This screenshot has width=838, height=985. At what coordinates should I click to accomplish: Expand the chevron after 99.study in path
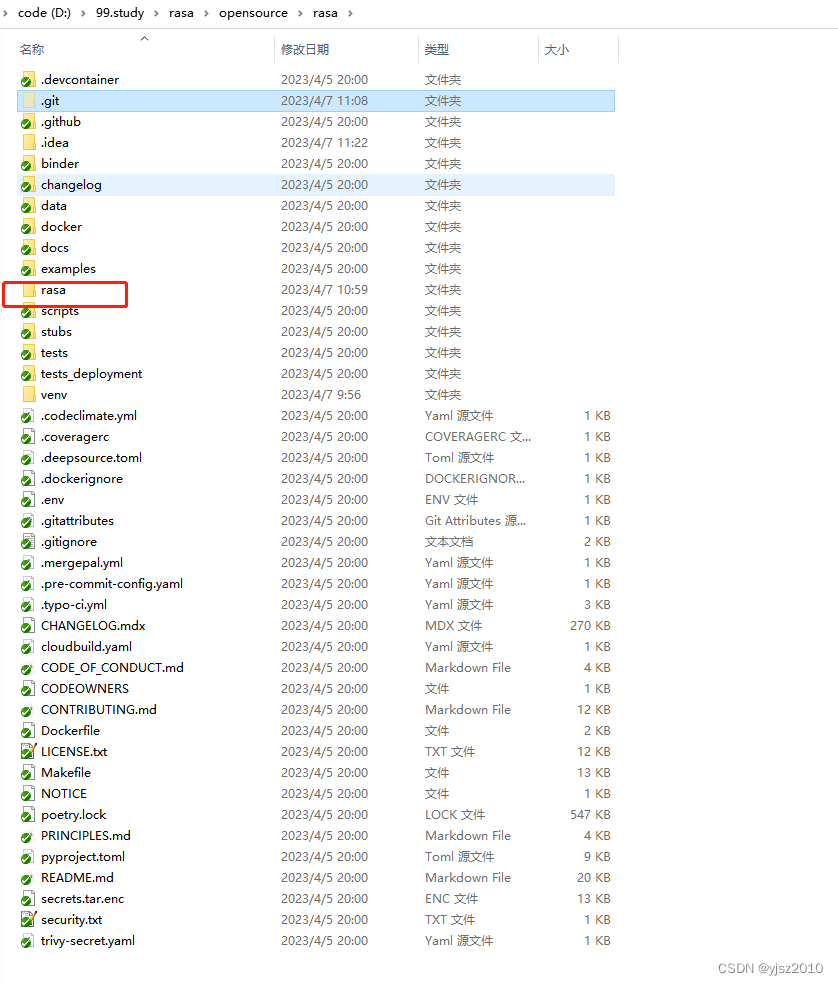click(x=156, y=13)
